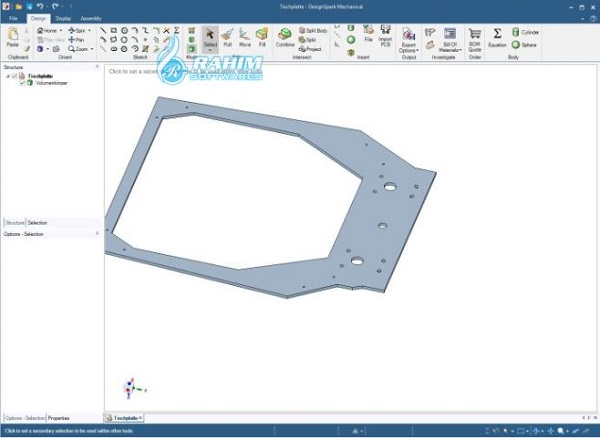The width and height of the screenshot is (600, 438).
Task: Click the Save quick-access icon
Action: tap(29, 7)
